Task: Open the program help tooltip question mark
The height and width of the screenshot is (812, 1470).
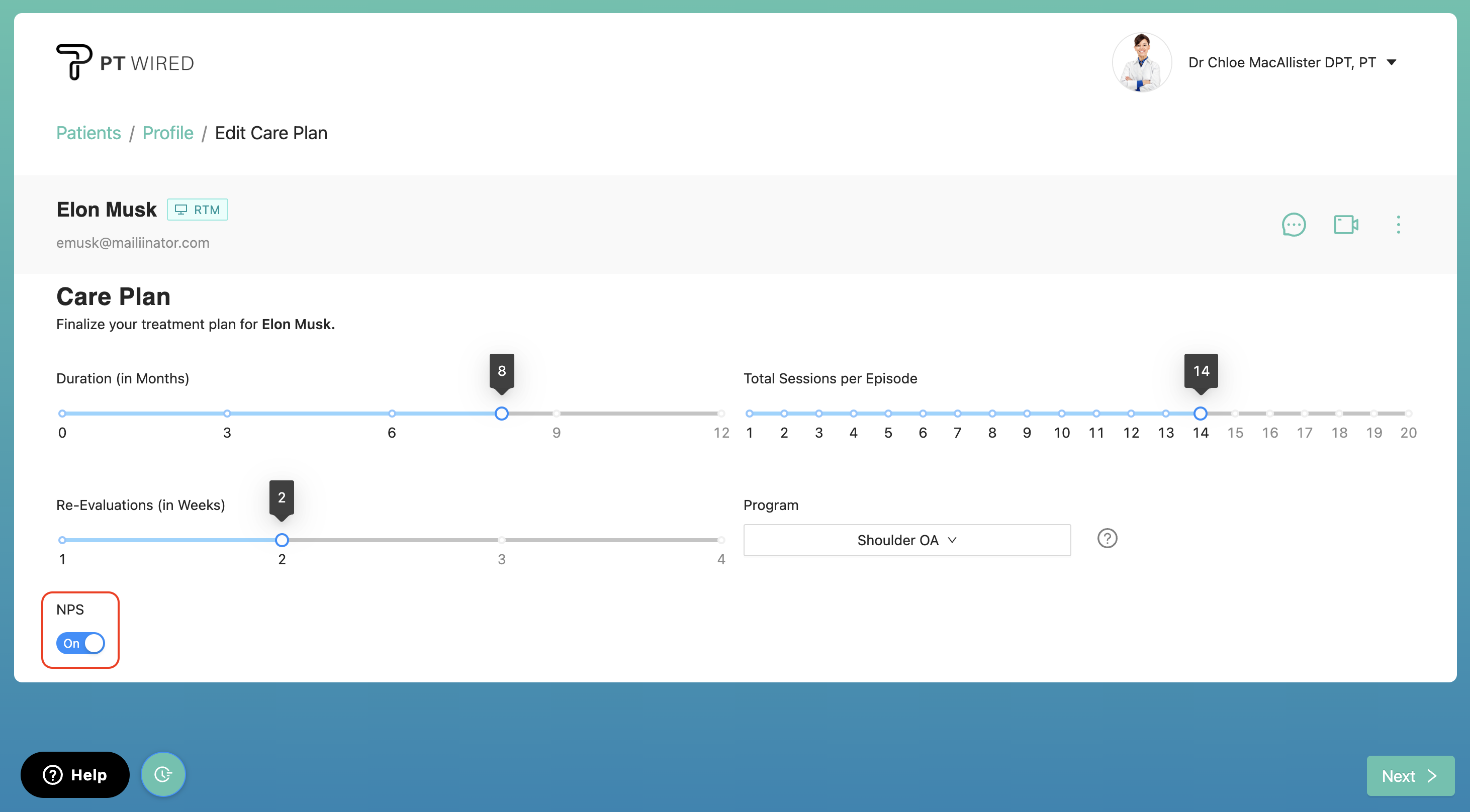Action: [x=1107, y=538]
